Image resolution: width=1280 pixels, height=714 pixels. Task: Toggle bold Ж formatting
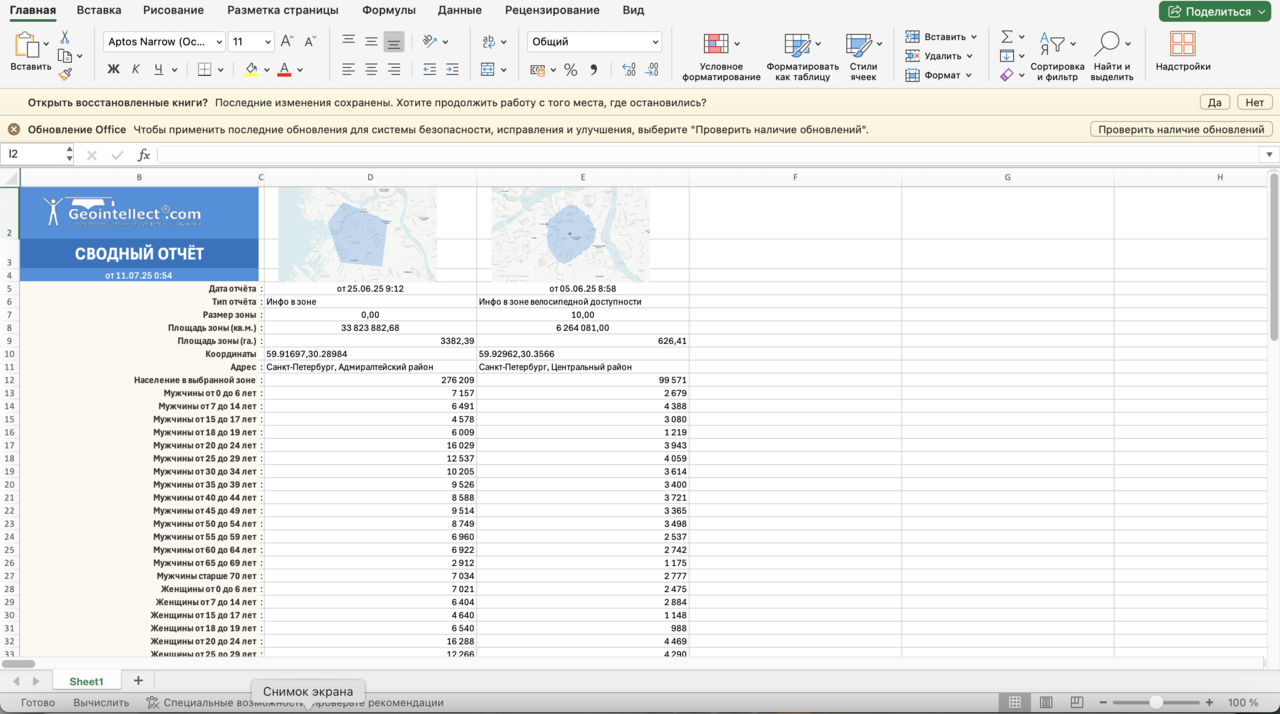(113, 70)
